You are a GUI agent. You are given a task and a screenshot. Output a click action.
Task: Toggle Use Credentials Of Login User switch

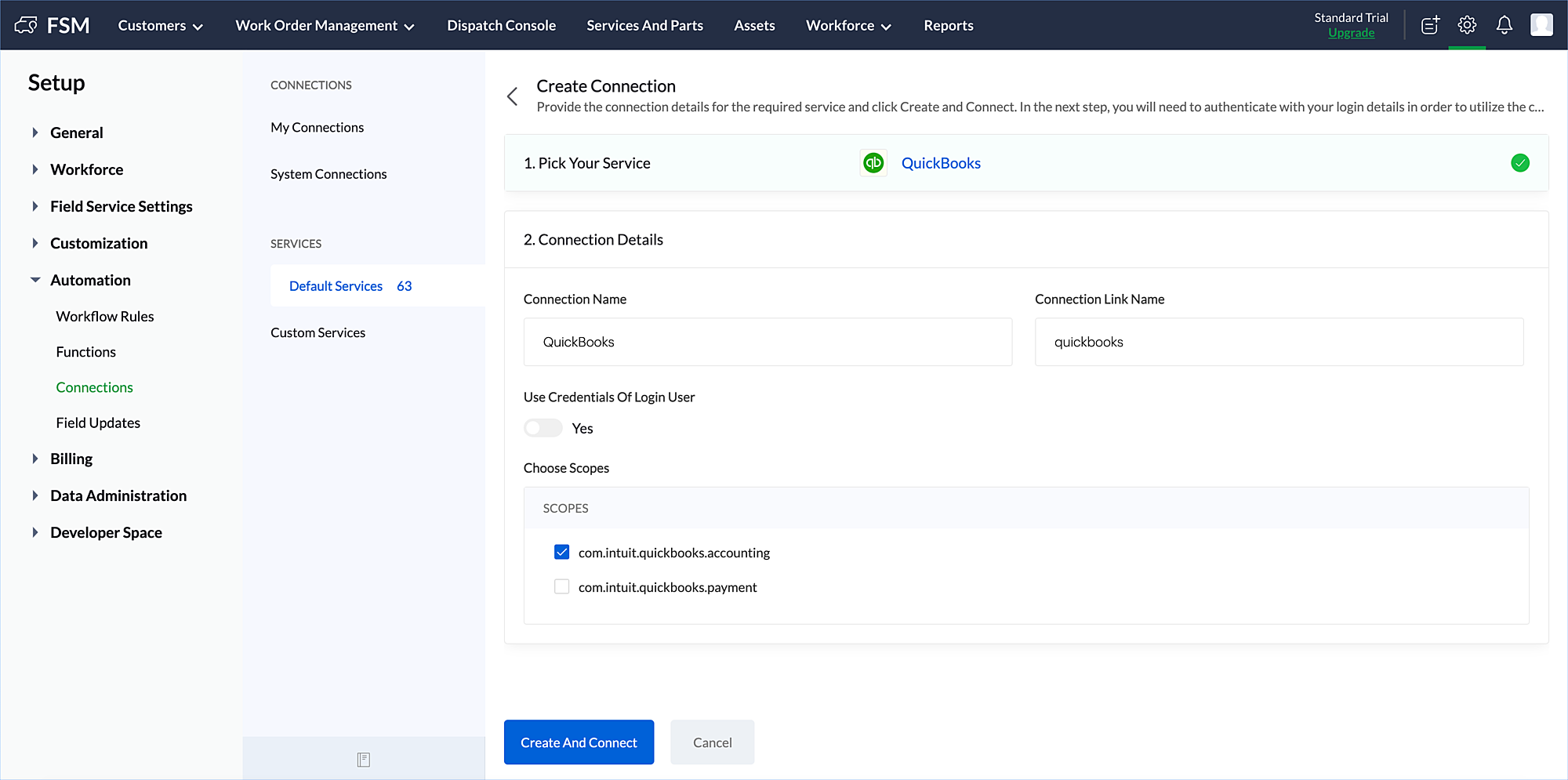[x=543, y=428]
